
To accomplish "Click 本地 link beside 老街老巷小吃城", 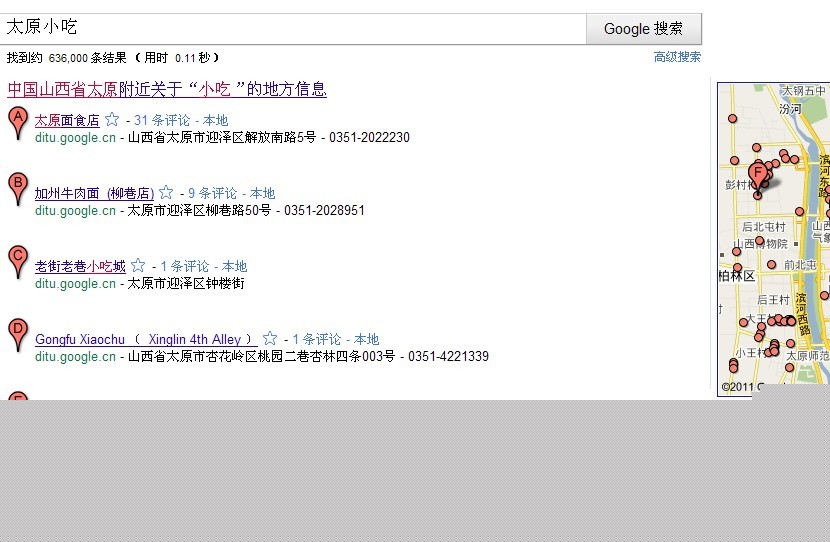I will click(234, 266).
